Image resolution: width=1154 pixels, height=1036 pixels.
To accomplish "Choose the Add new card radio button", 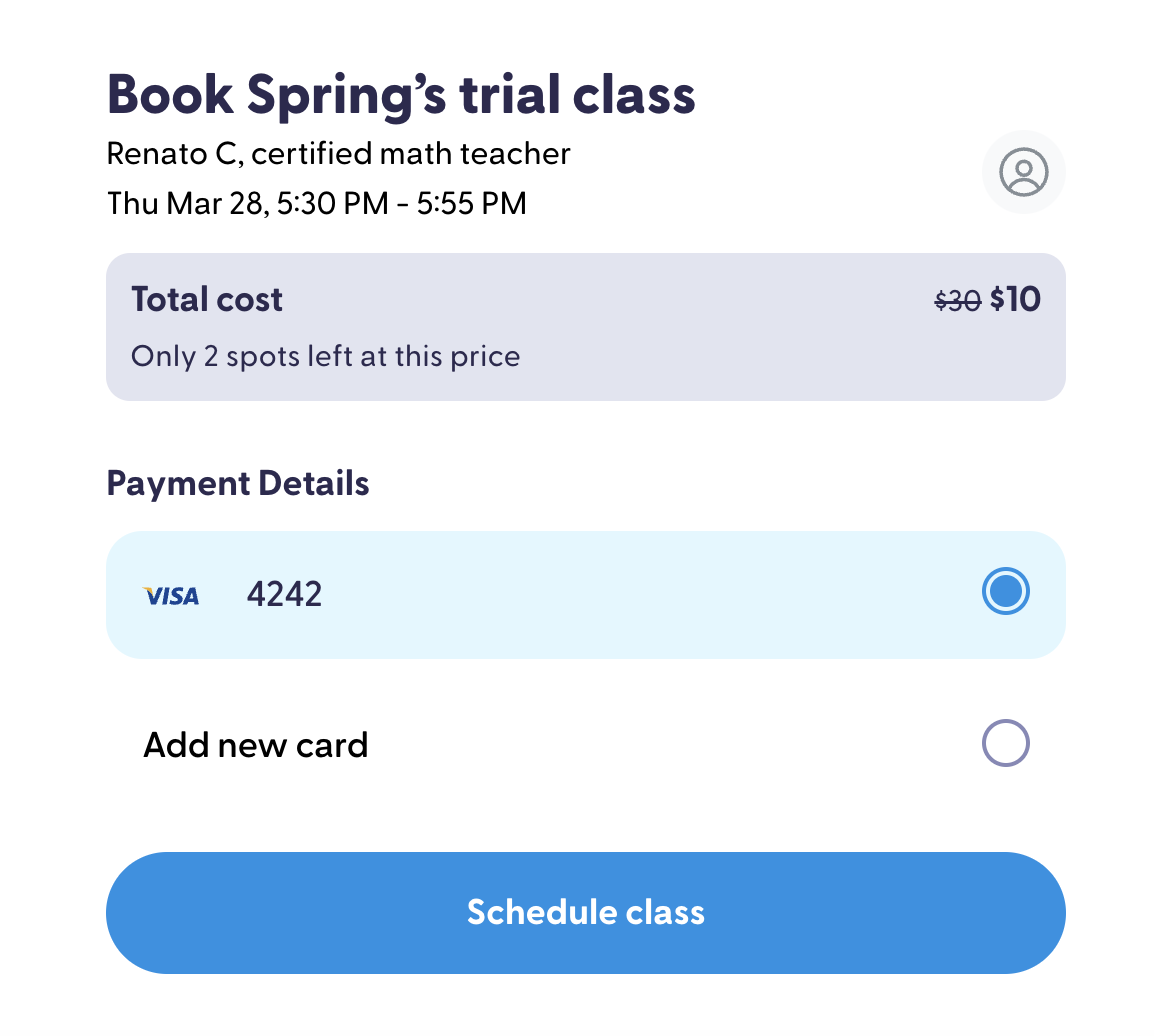I will click(1005, 743).
